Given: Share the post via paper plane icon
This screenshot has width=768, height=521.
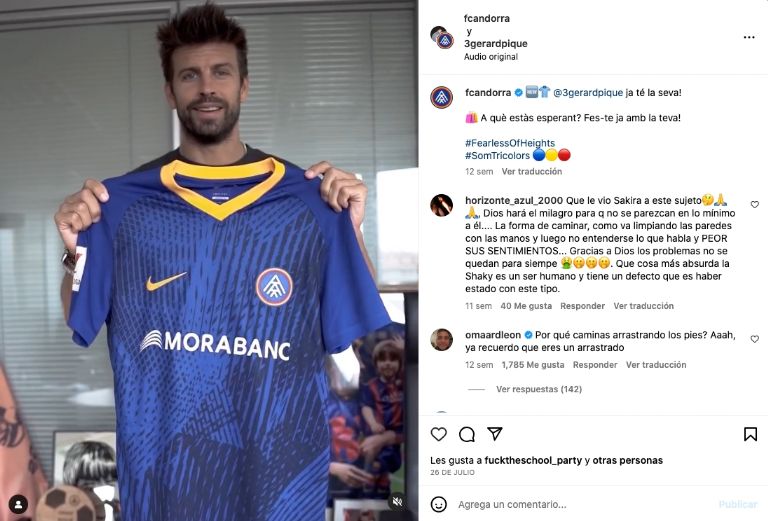Looking at the screenshot, I should click(495, 433).
